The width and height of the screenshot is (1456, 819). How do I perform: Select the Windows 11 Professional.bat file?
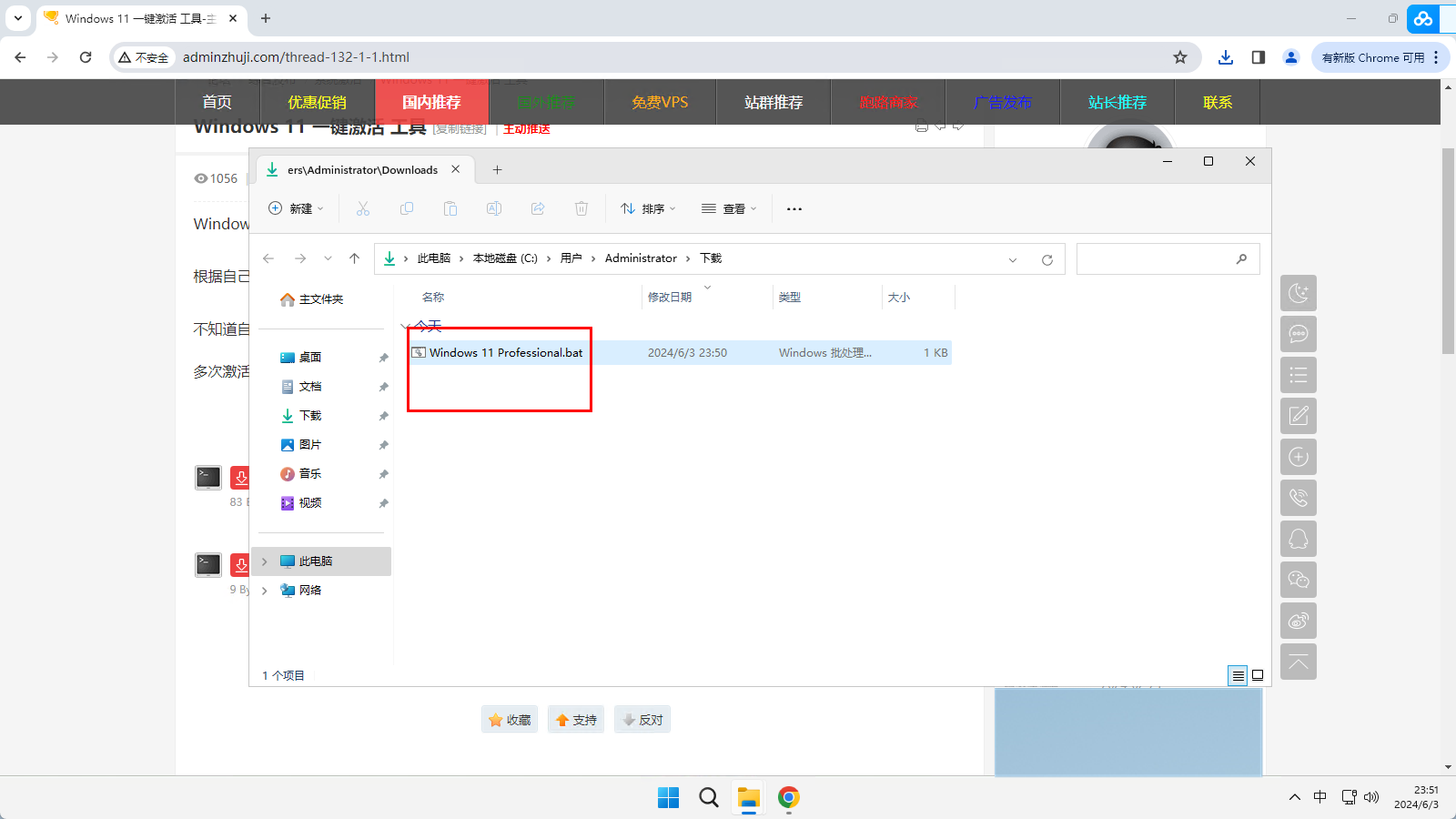tap(679, 353)
